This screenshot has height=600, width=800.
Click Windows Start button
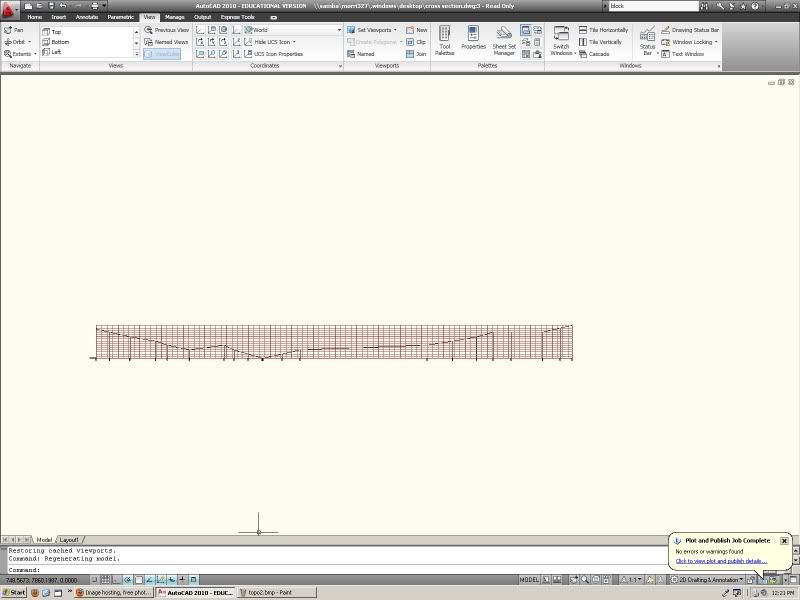(14, 592)
